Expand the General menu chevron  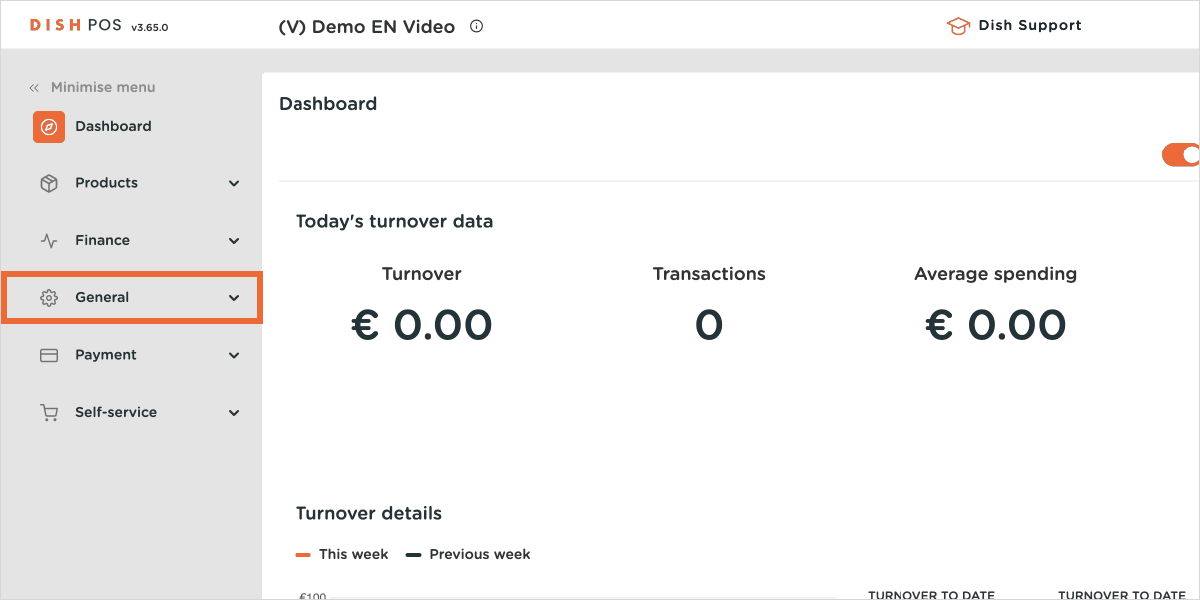pos(234,298)
